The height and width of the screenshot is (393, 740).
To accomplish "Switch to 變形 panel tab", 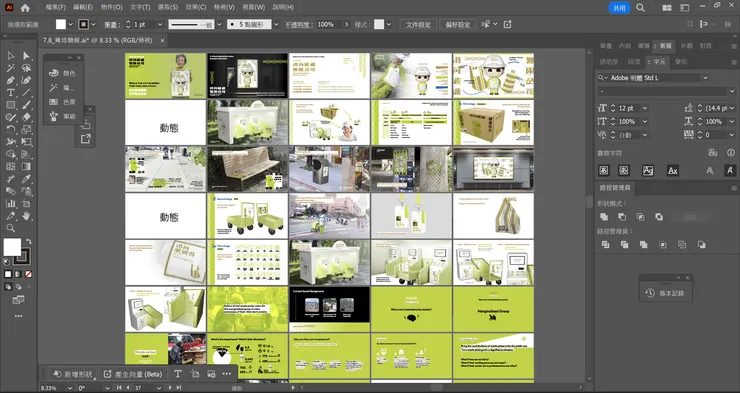I will tap(681, 61).
